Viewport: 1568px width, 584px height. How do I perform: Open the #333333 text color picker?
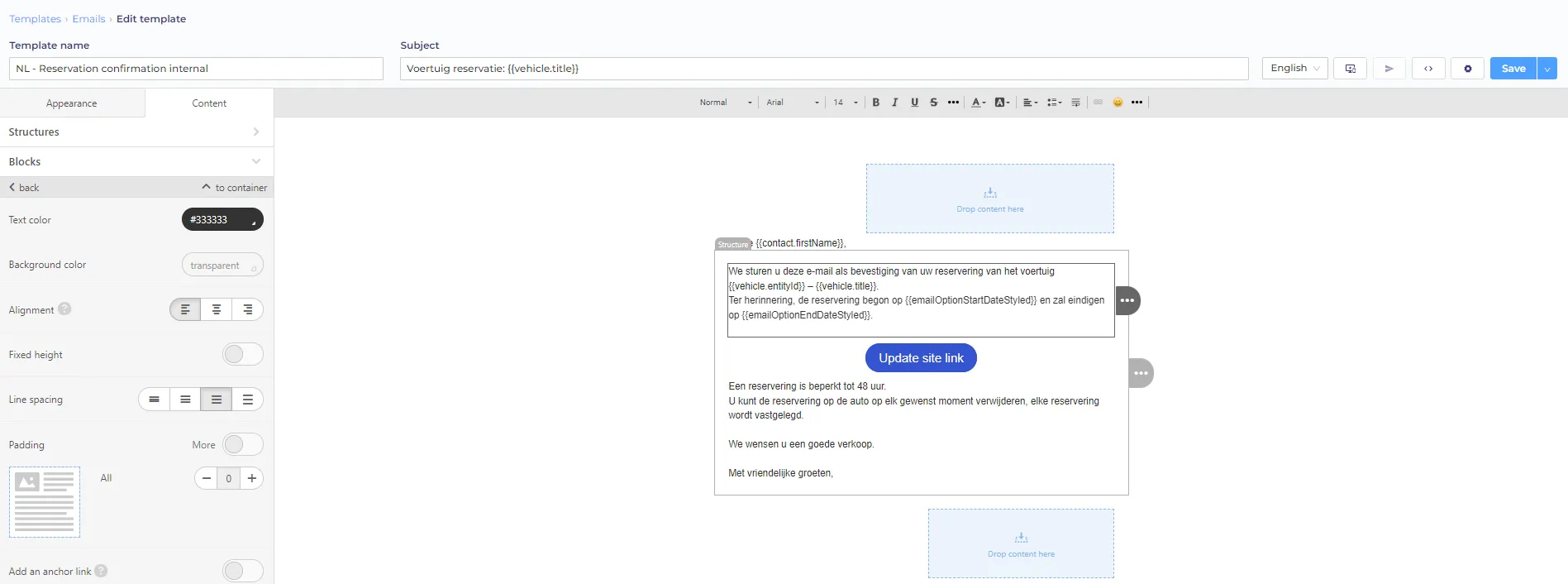point(222,219)
